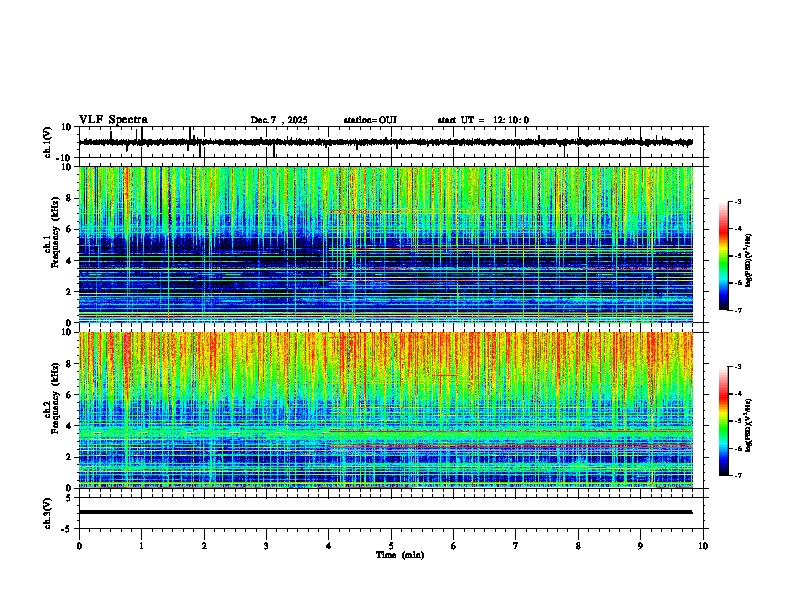This screenshot has width=792, height=612.
Task: Click the '-3' label on ch.2 color scale
Action: click(738, 367)
